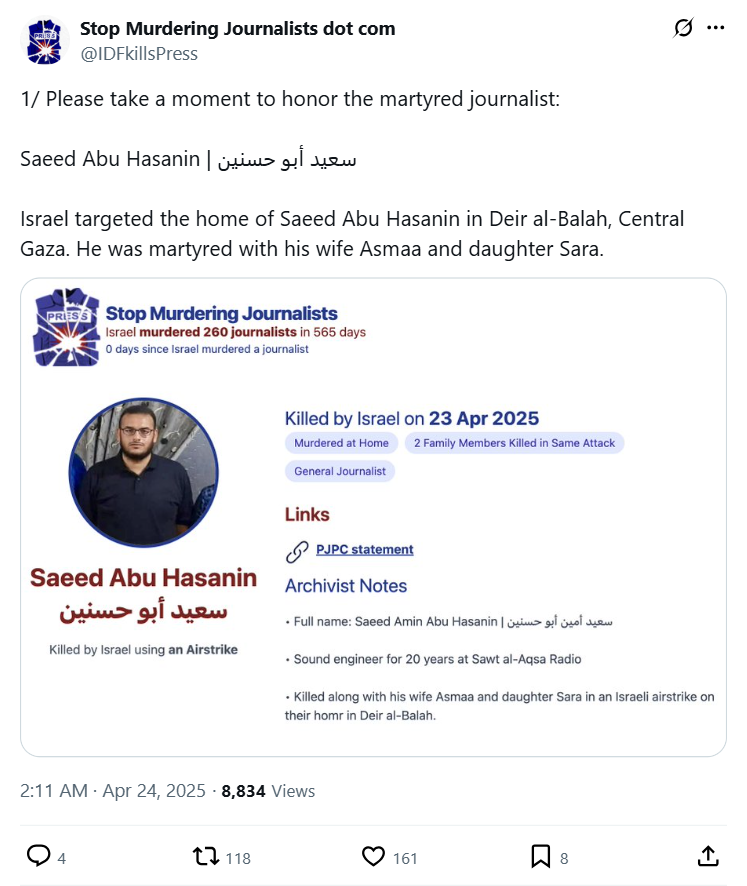This screenshot has height=886, width=747.
Task: Like the post with the heart icon
Action: 373,856
